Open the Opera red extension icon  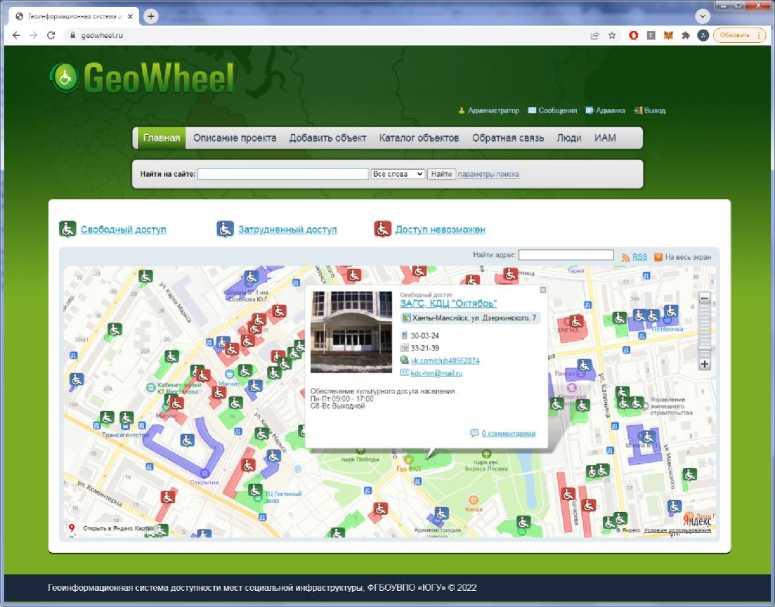pos(634,36)
